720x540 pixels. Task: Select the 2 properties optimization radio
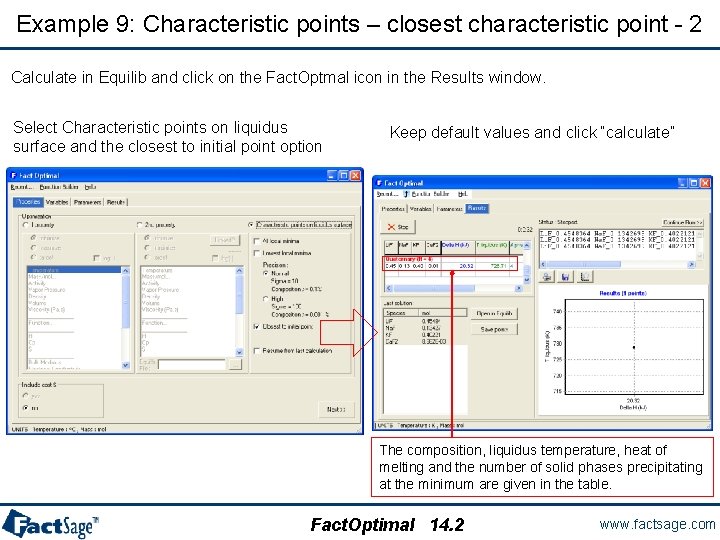click(140, 225)
